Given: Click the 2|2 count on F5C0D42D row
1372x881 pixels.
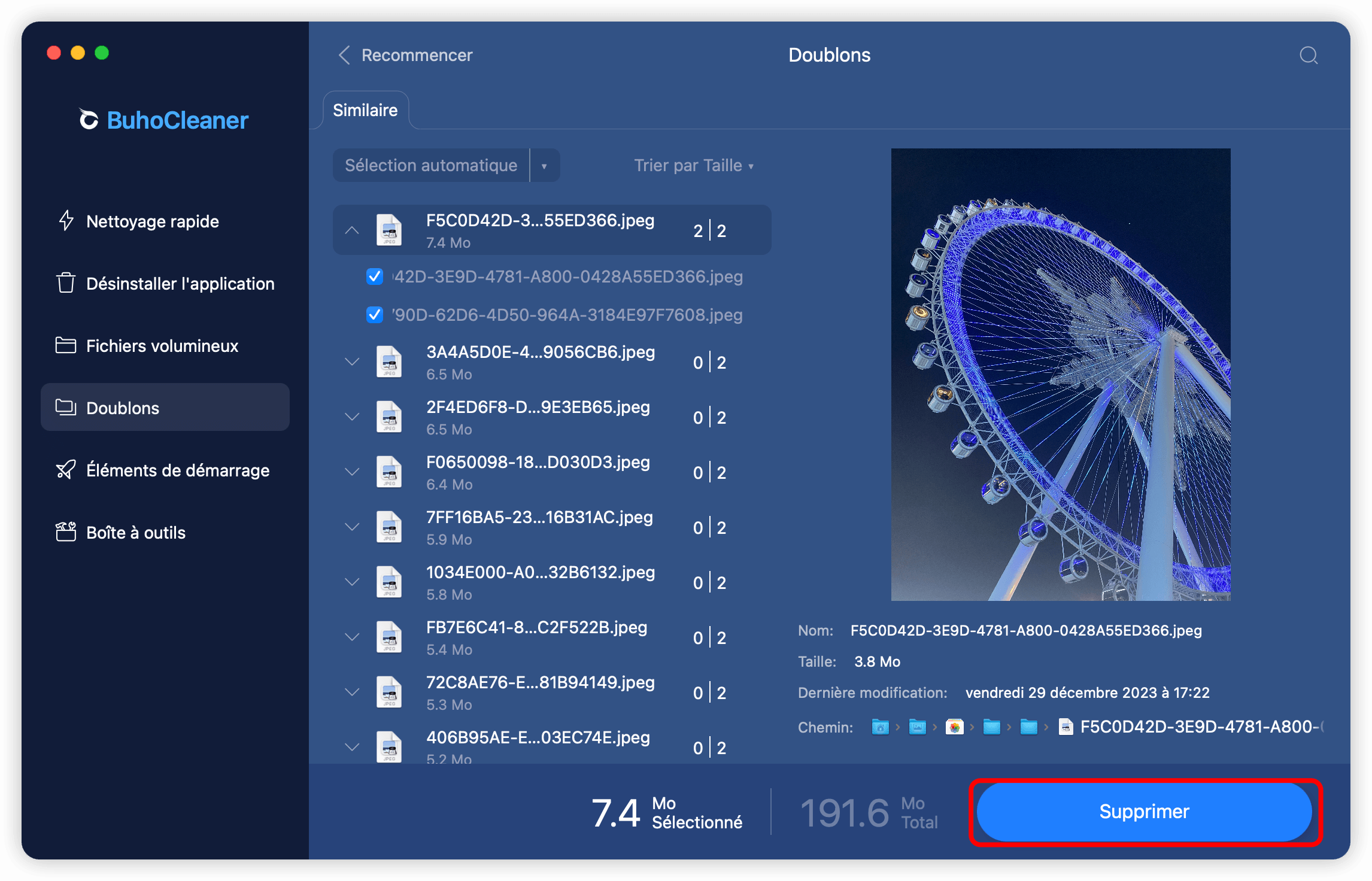Looking at the screenshot, I should tap(710, 231).
